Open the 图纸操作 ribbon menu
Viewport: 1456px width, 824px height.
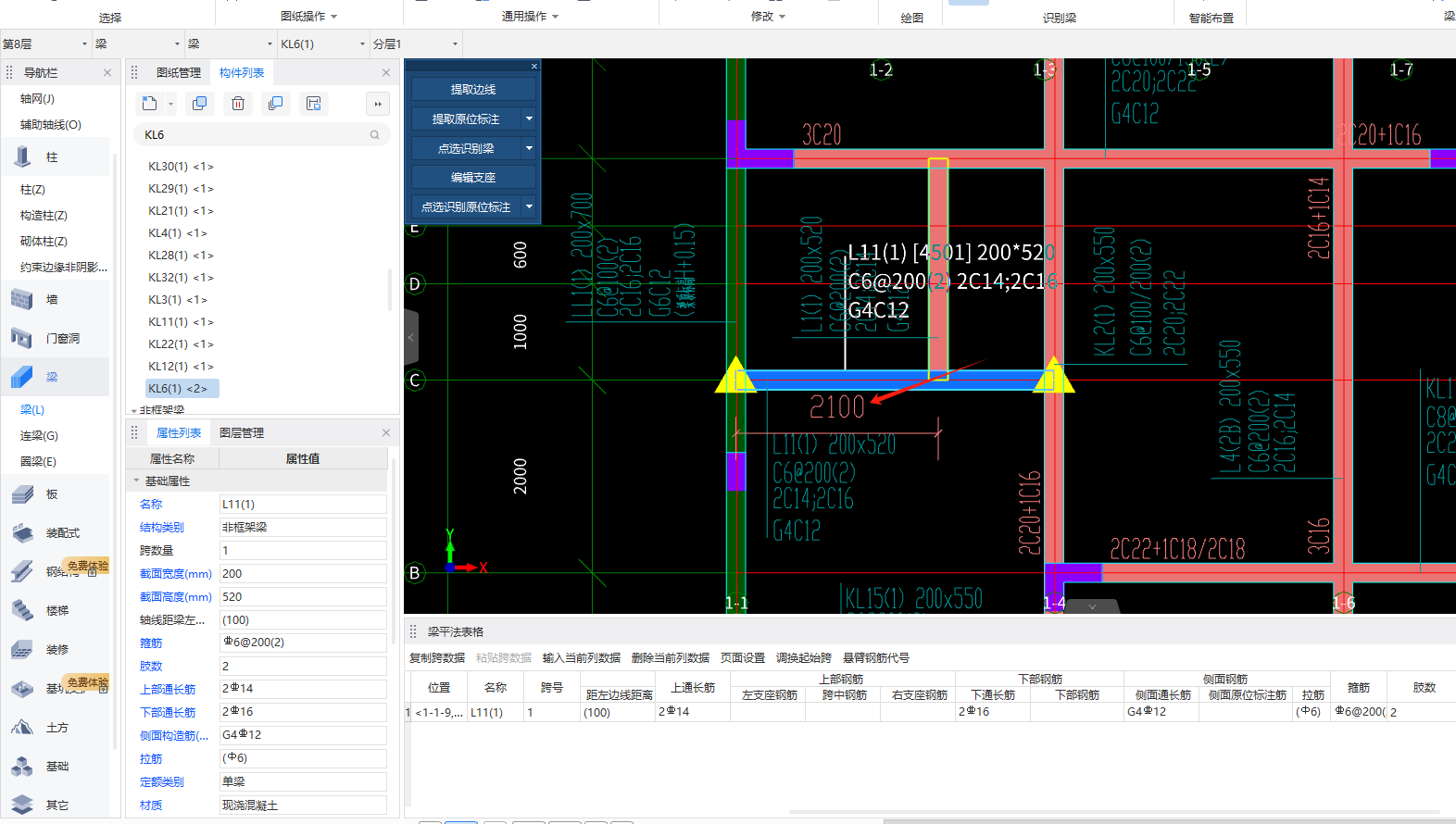click(309, 17)
